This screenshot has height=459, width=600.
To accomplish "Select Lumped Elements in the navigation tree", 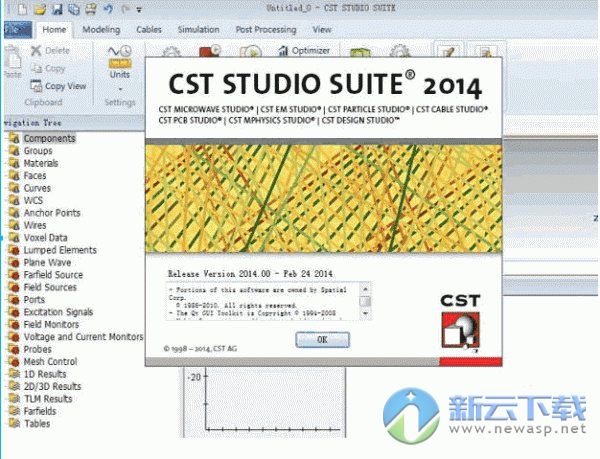I will coord(60,250).
